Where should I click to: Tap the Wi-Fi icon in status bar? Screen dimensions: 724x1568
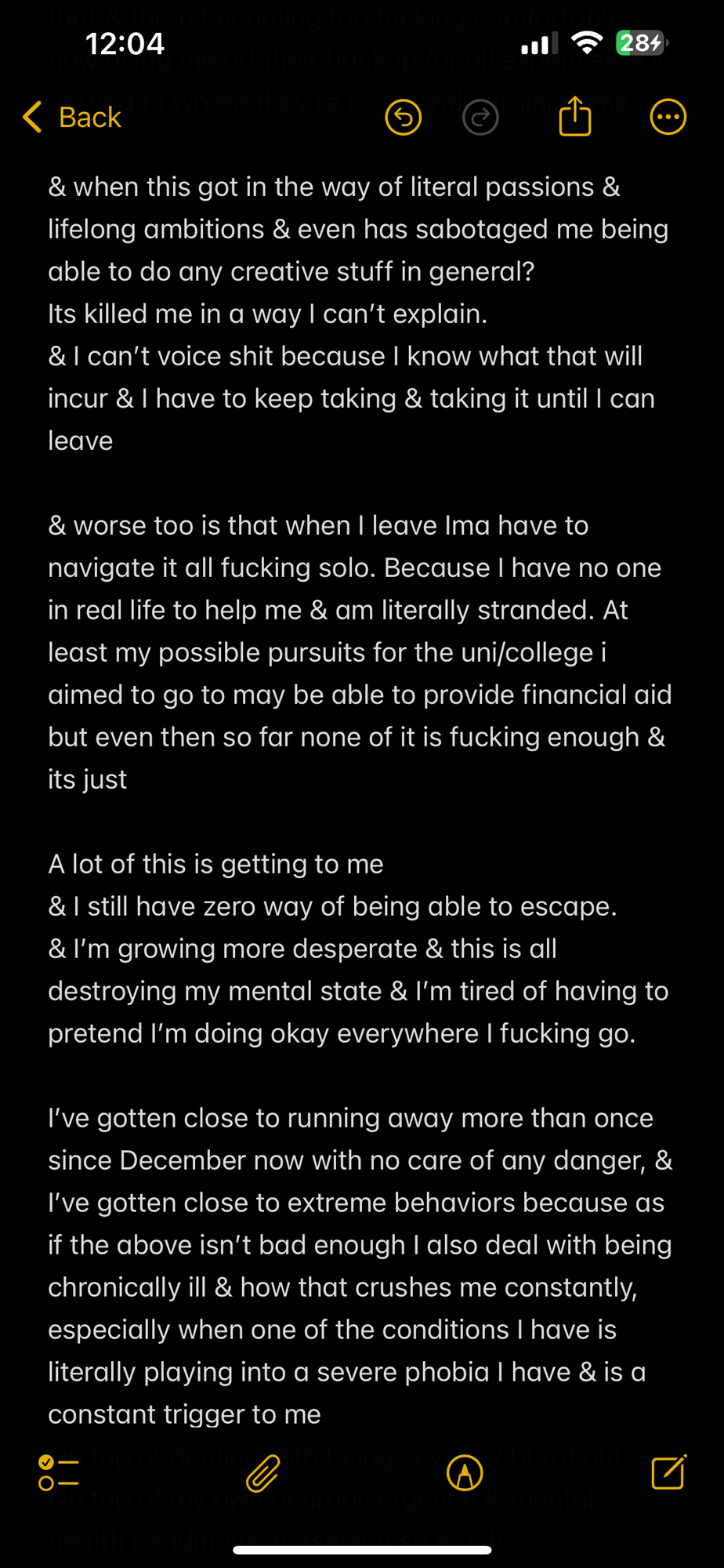click(x=587, y=43)
